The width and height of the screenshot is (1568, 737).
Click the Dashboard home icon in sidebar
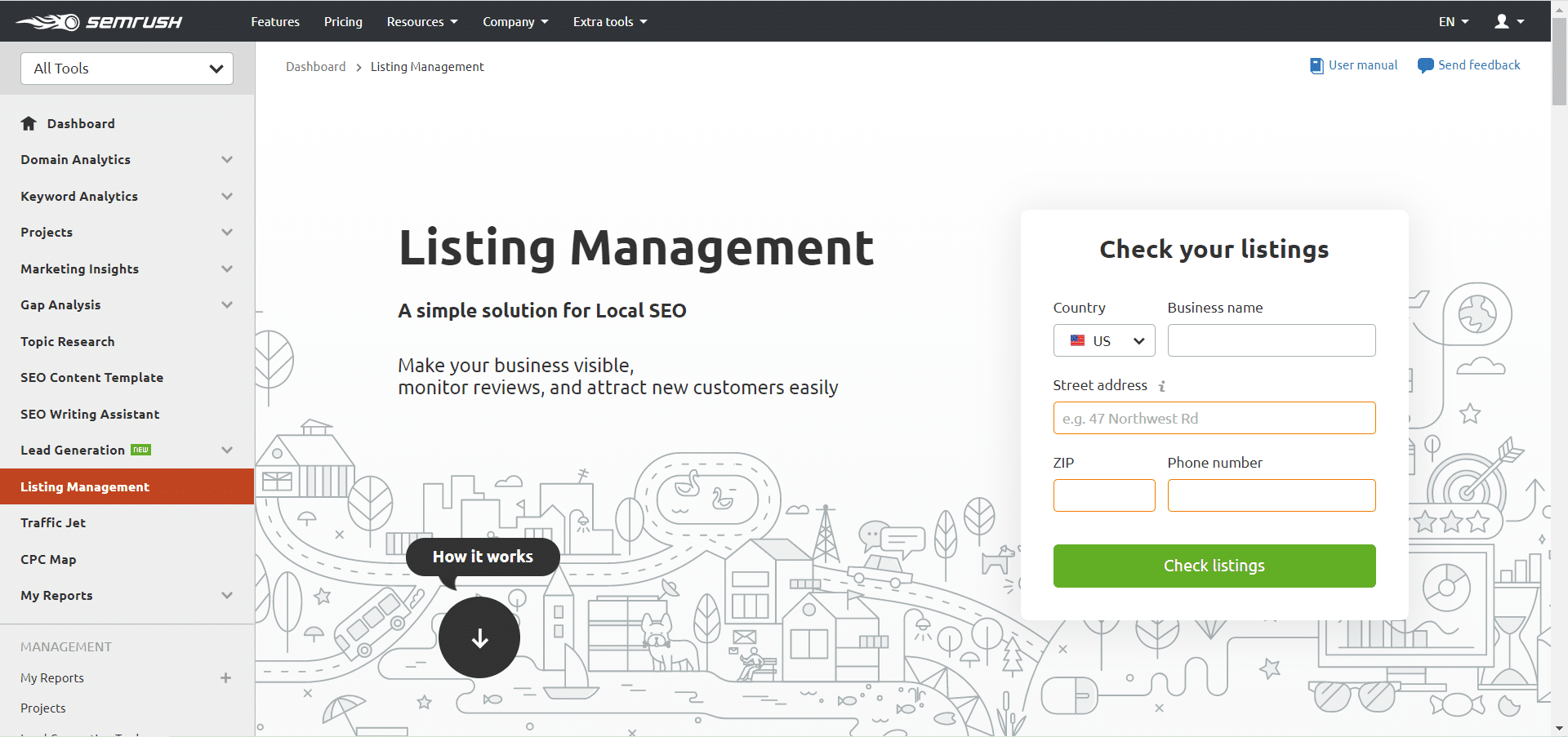click(x=29, y=123)
